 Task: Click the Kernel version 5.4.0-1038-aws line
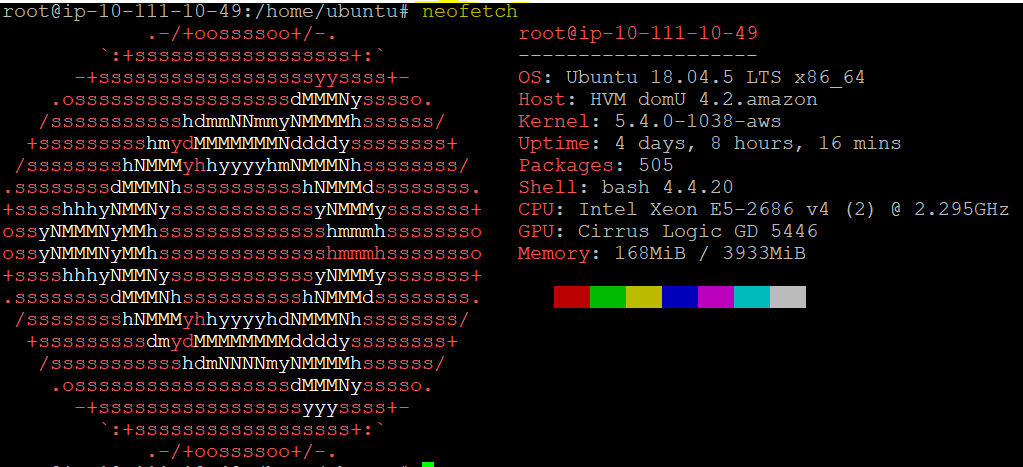click(x=649, y=121)
